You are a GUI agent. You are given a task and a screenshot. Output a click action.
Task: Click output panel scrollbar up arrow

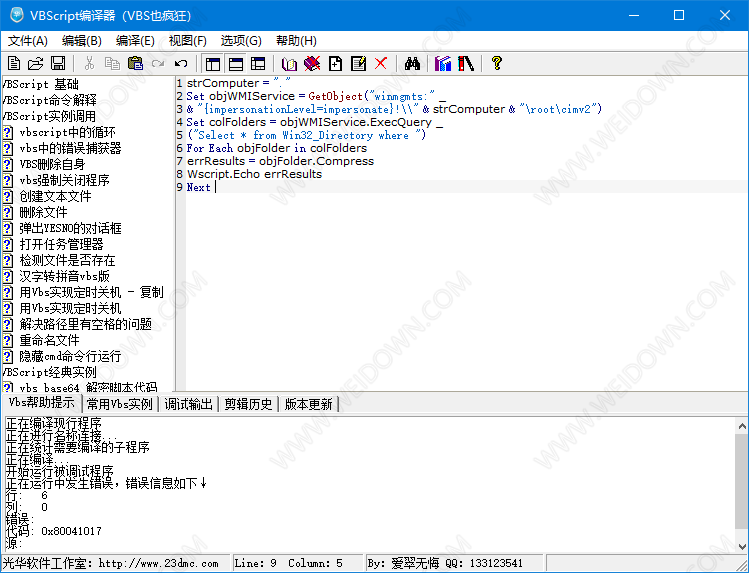742,426
